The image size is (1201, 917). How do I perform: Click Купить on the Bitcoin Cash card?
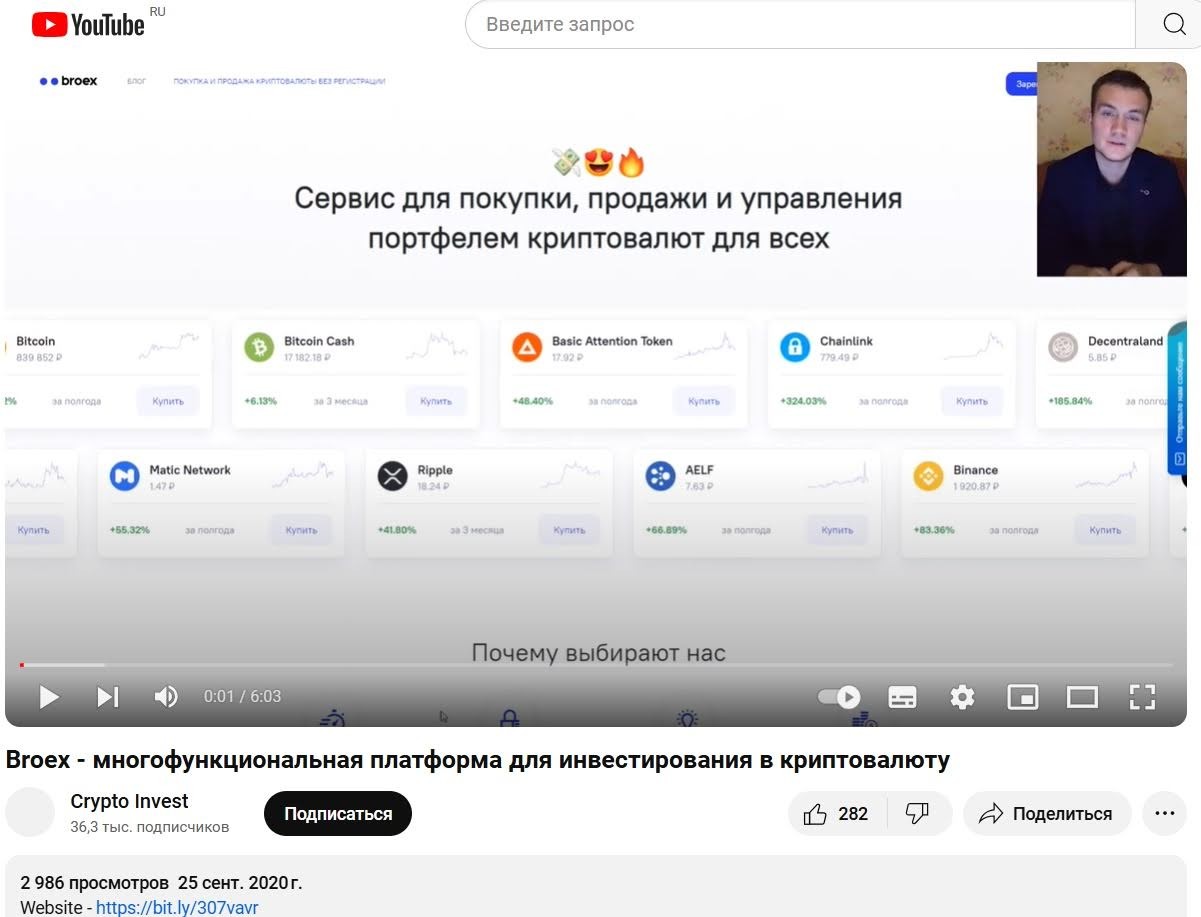pyautogui.click(x=436, y=401)
